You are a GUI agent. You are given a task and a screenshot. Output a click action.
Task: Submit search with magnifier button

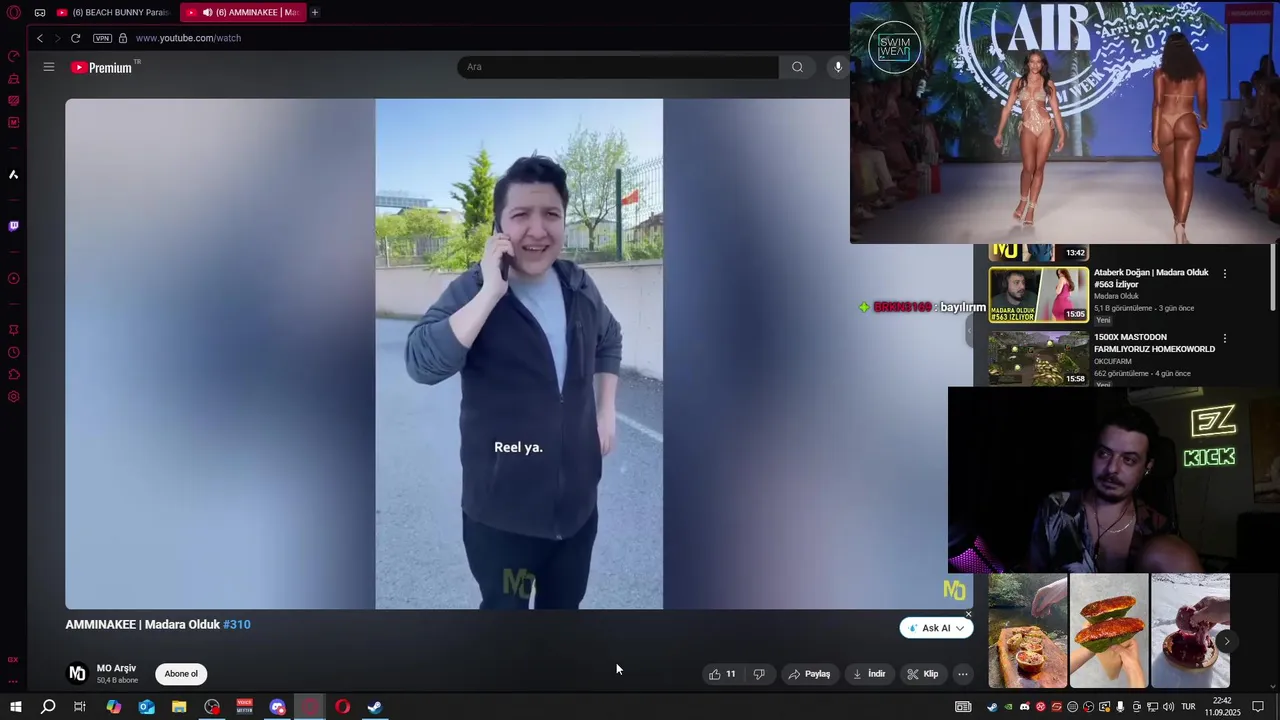coord(797,67)
